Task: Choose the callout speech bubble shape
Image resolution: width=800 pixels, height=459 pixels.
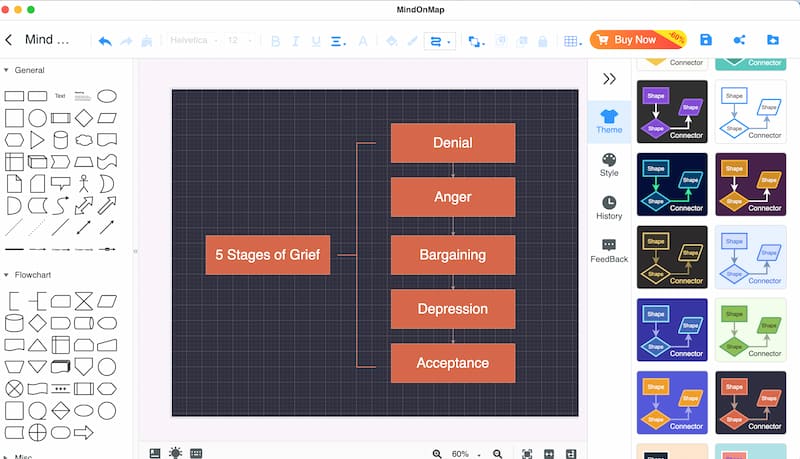Action: 60,184
